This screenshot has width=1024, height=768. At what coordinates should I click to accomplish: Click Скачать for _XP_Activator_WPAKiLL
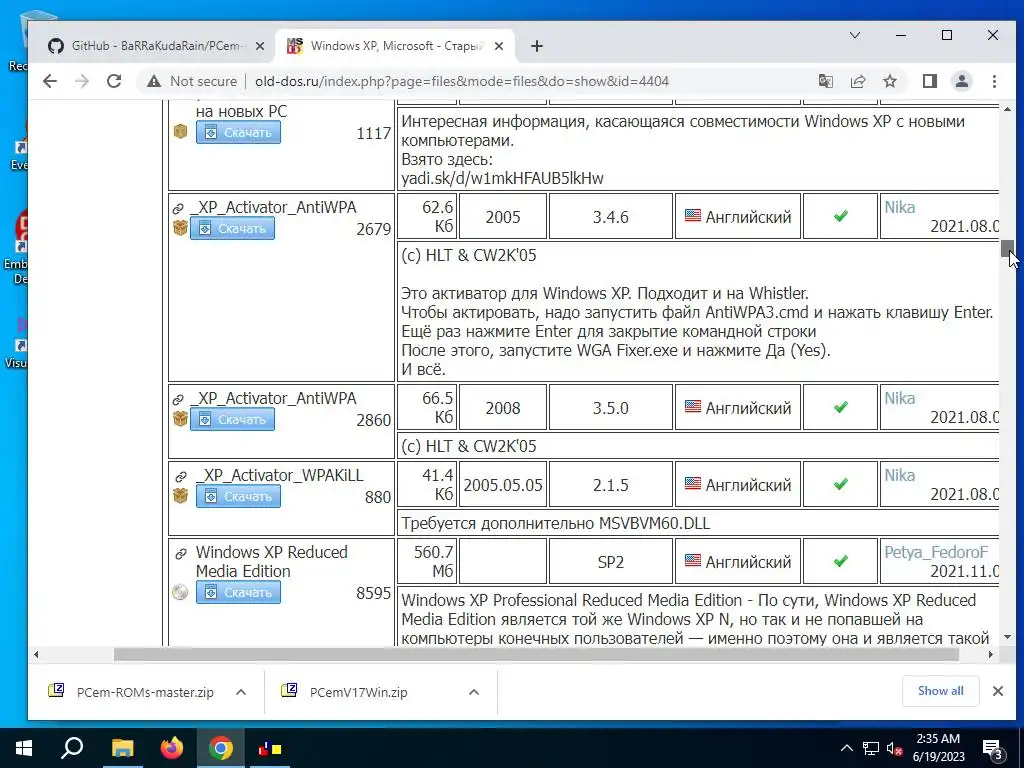[238, 496]
